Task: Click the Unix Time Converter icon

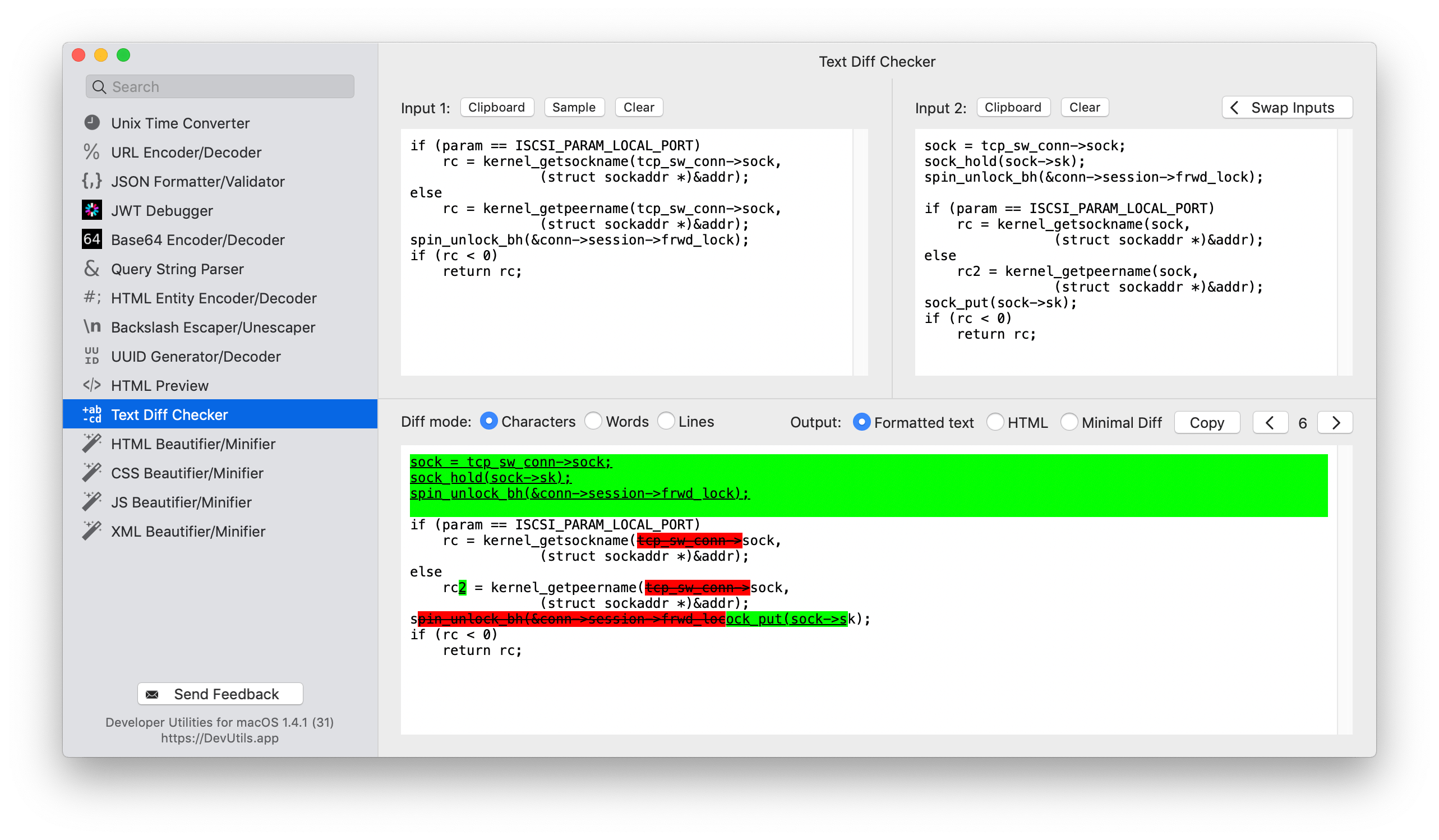Action: (94, 122)
